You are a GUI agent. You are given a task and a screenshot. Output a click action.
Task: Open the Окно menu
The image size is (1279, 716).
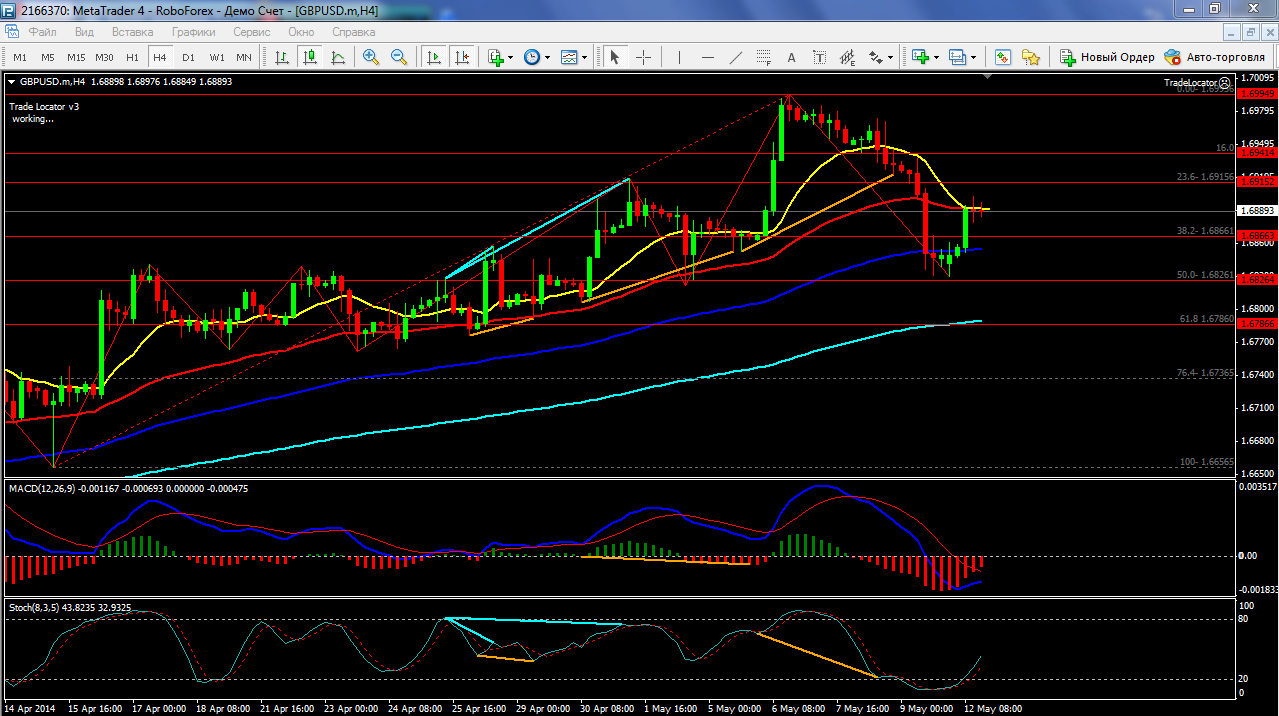(301, 32)
